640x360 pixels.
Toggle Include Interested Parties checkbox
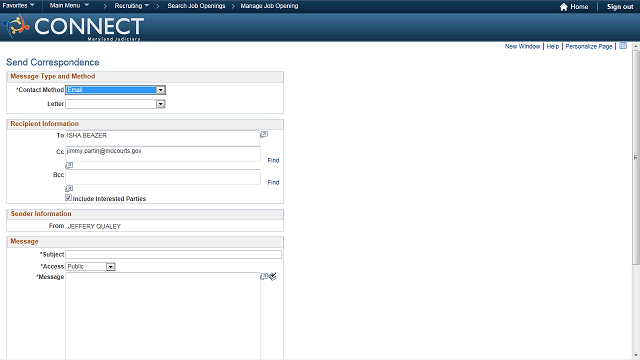pos(68,198)
